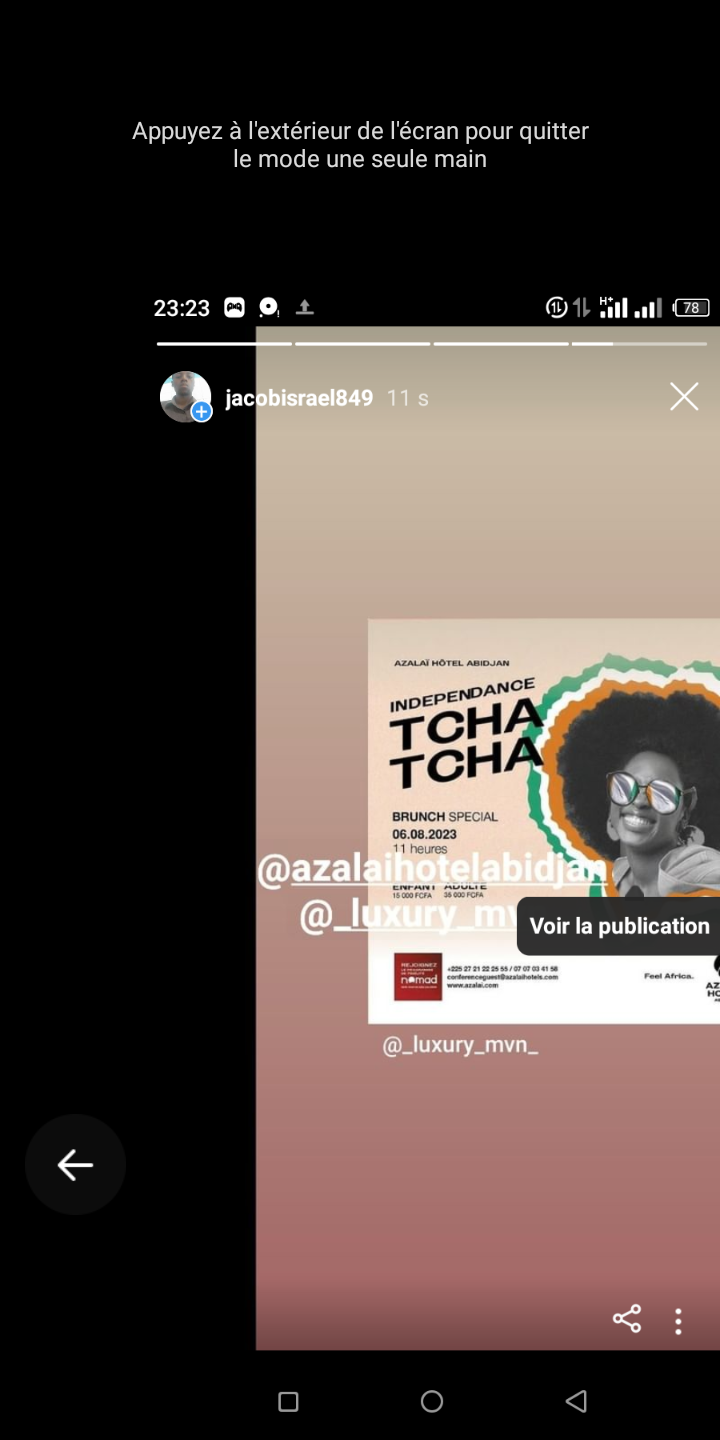Tap the back arrow circle button

click(75, 1164)
